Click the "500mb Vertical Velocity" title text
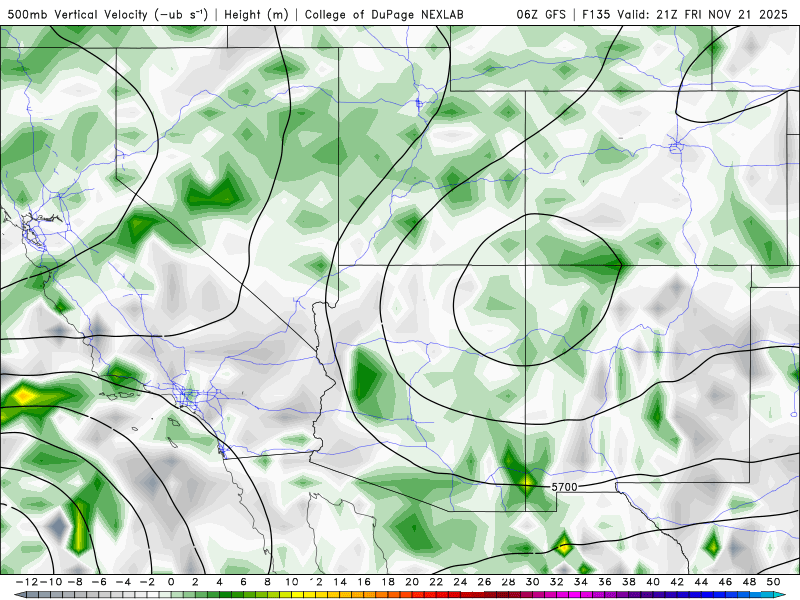This screenshot has height=600, width=800. tap(77, 14)
